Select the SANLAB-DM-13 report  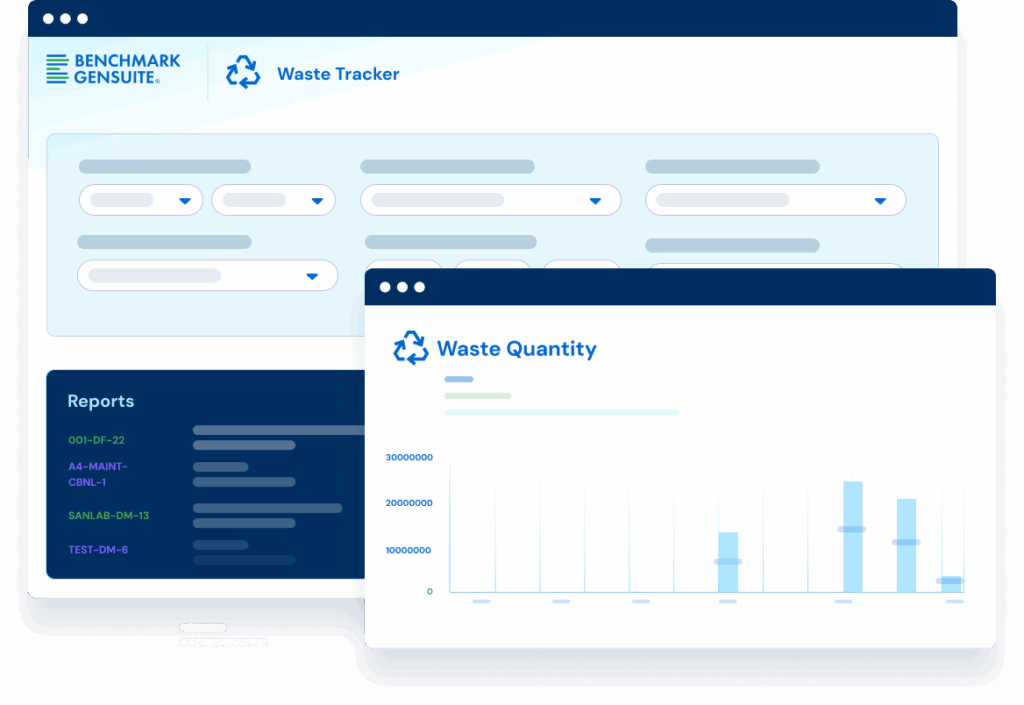point(108,516)
